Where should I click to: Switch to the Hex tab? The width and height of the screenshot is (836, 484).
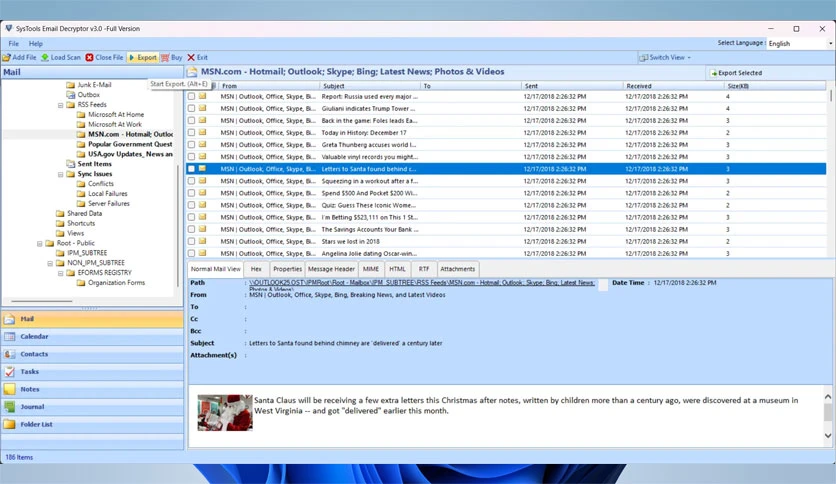tap(256, 269)
